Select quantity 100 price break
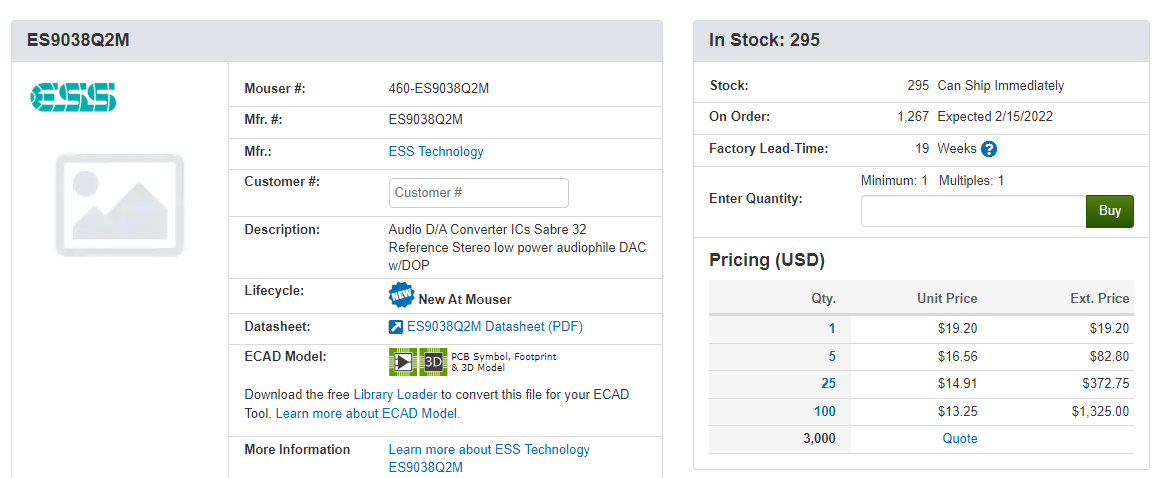 (825, 411)
